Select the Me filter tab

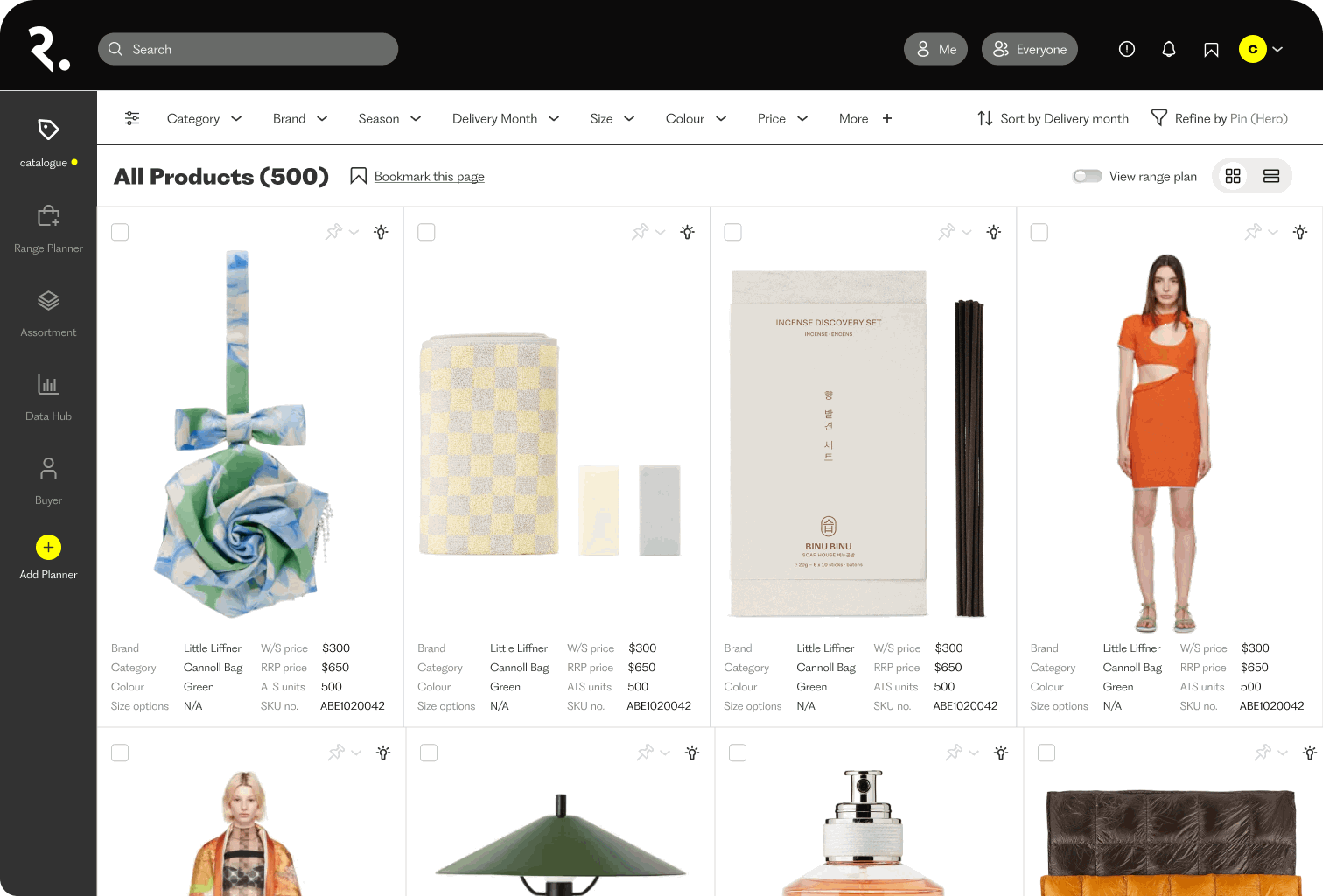pyautogui.click(x=935, y=49)
